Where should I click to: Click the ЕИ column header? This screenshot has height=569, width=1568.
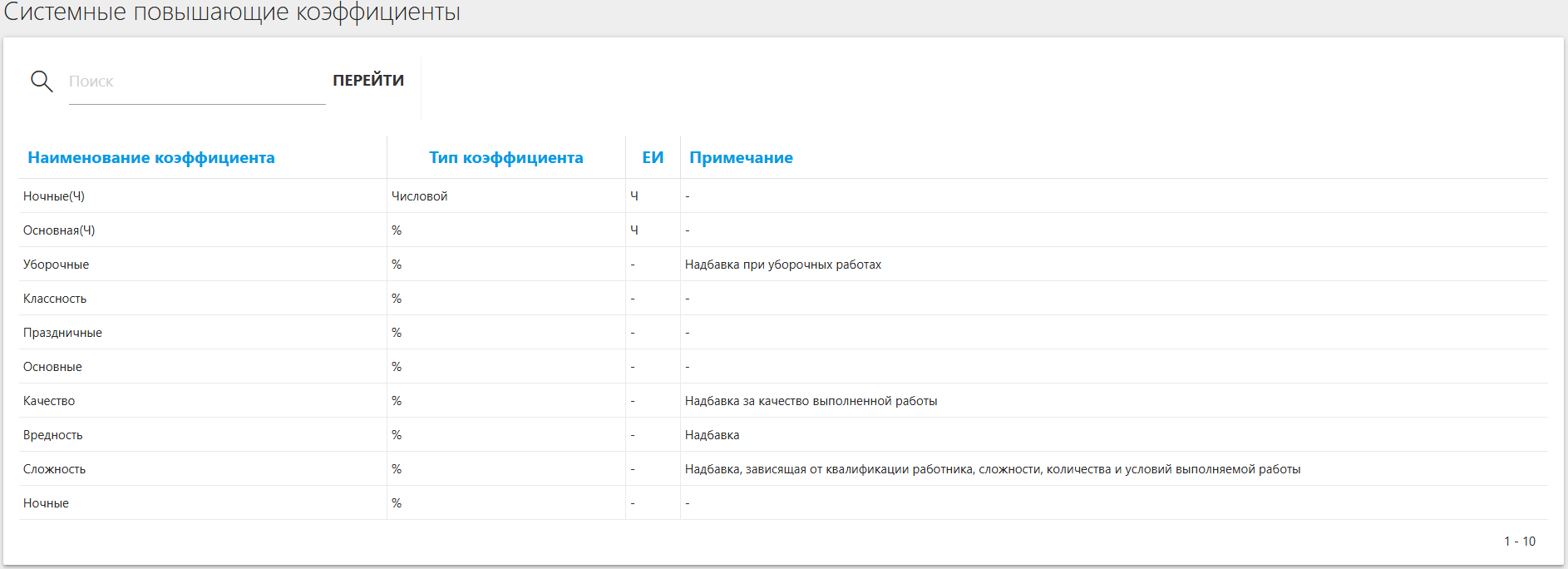(653, 157)
